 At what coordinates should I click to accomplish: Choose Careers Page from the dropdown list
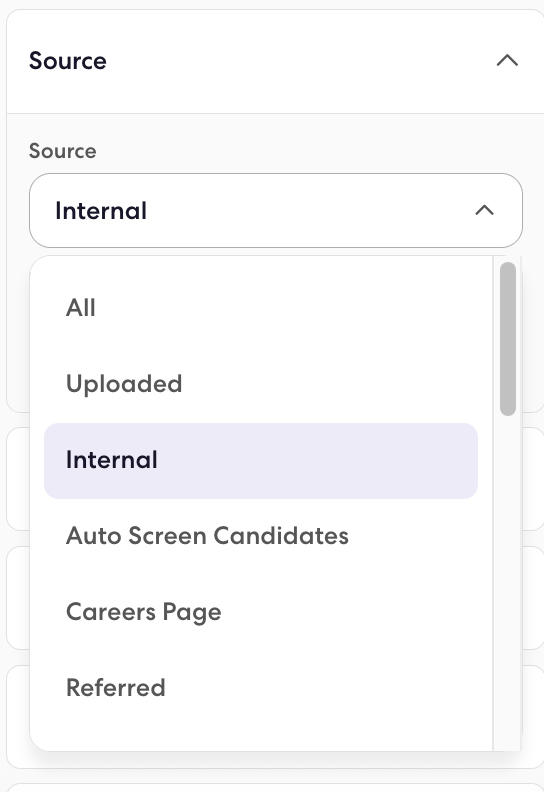coord(261,612)
